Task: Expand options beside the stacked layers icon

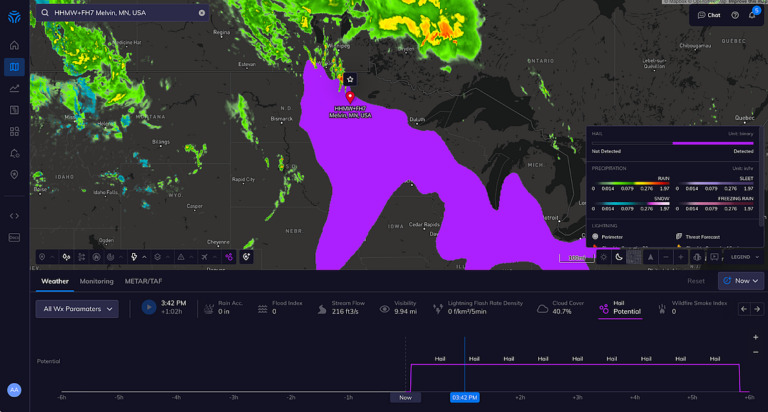Action: [x=168, y=257]
